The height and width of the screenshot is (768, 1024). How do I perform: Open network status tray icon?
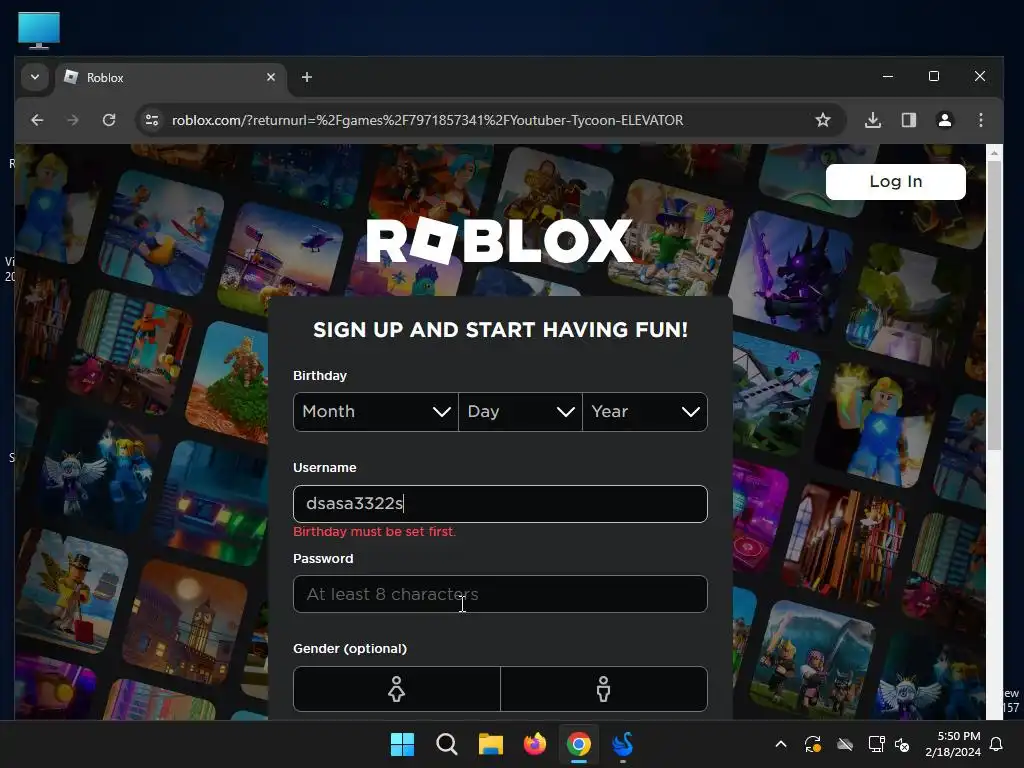[x=876, y=744]
